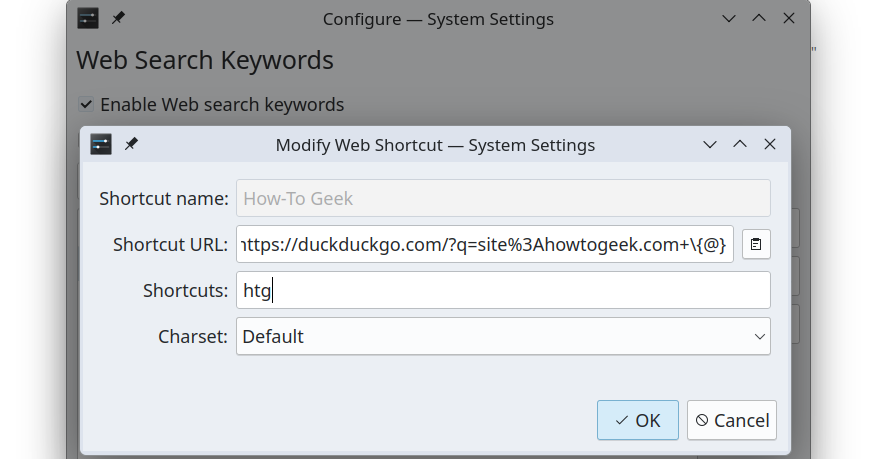876x459 pixels.
Task: Maximize the Configure System Settings window
Action: click(x=759, y=19)
